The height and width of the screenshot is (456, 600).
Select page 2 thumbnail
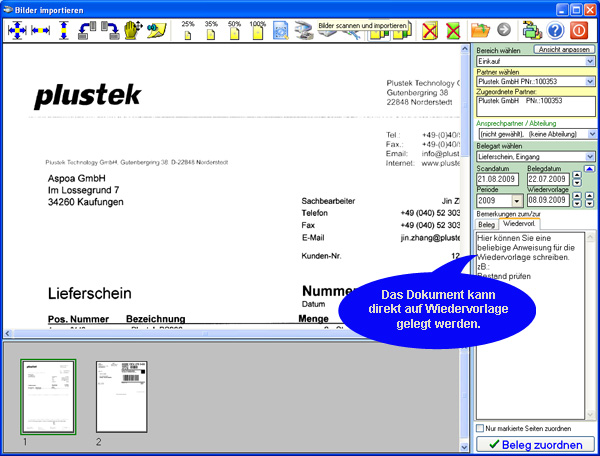tap(121, 397)
